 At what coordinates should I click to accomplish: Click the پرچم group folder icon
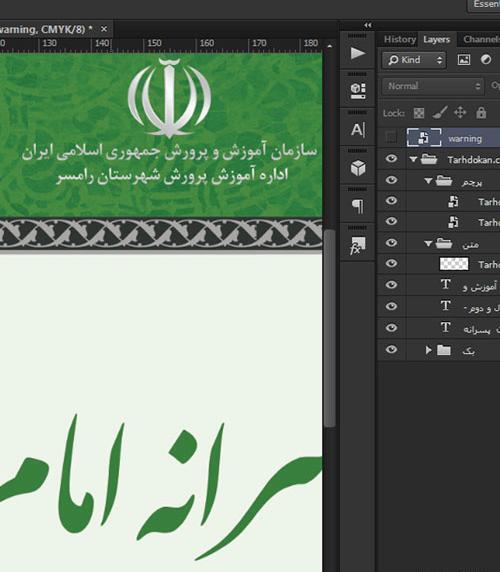[x=444, y=180]
